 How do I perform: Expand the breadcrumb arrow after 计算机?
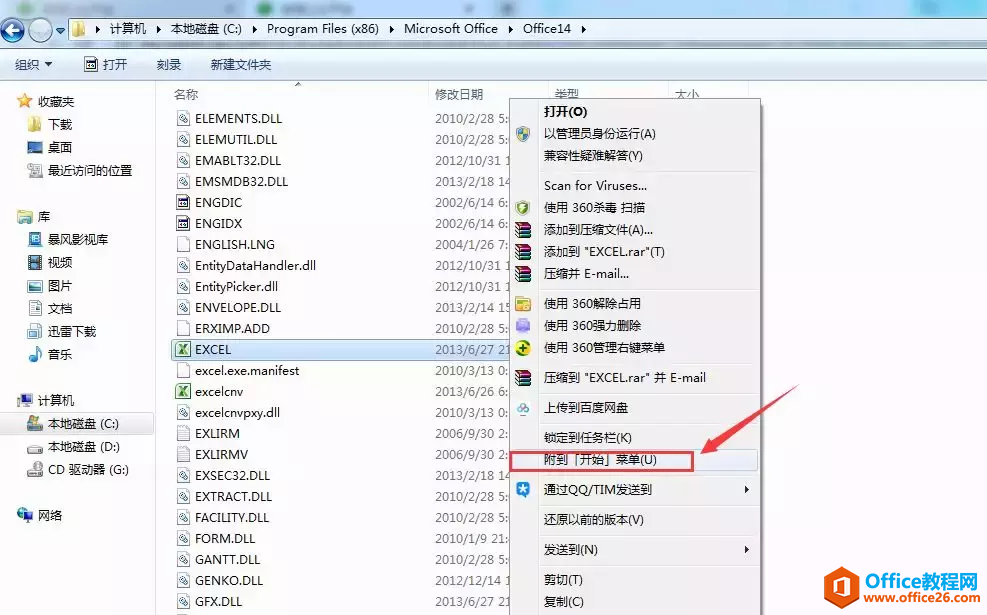coord(159,29)
